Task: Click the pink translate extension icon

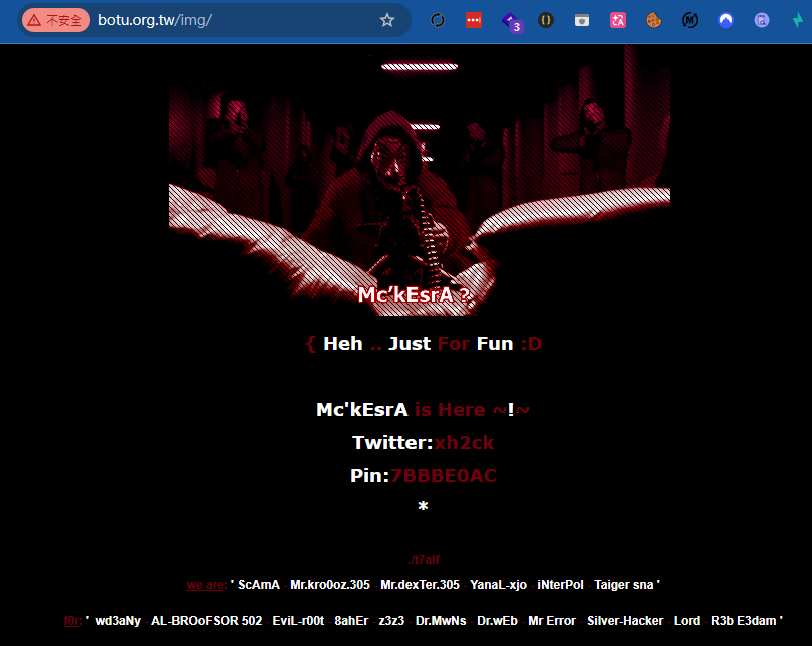Action: click(618, 20)
